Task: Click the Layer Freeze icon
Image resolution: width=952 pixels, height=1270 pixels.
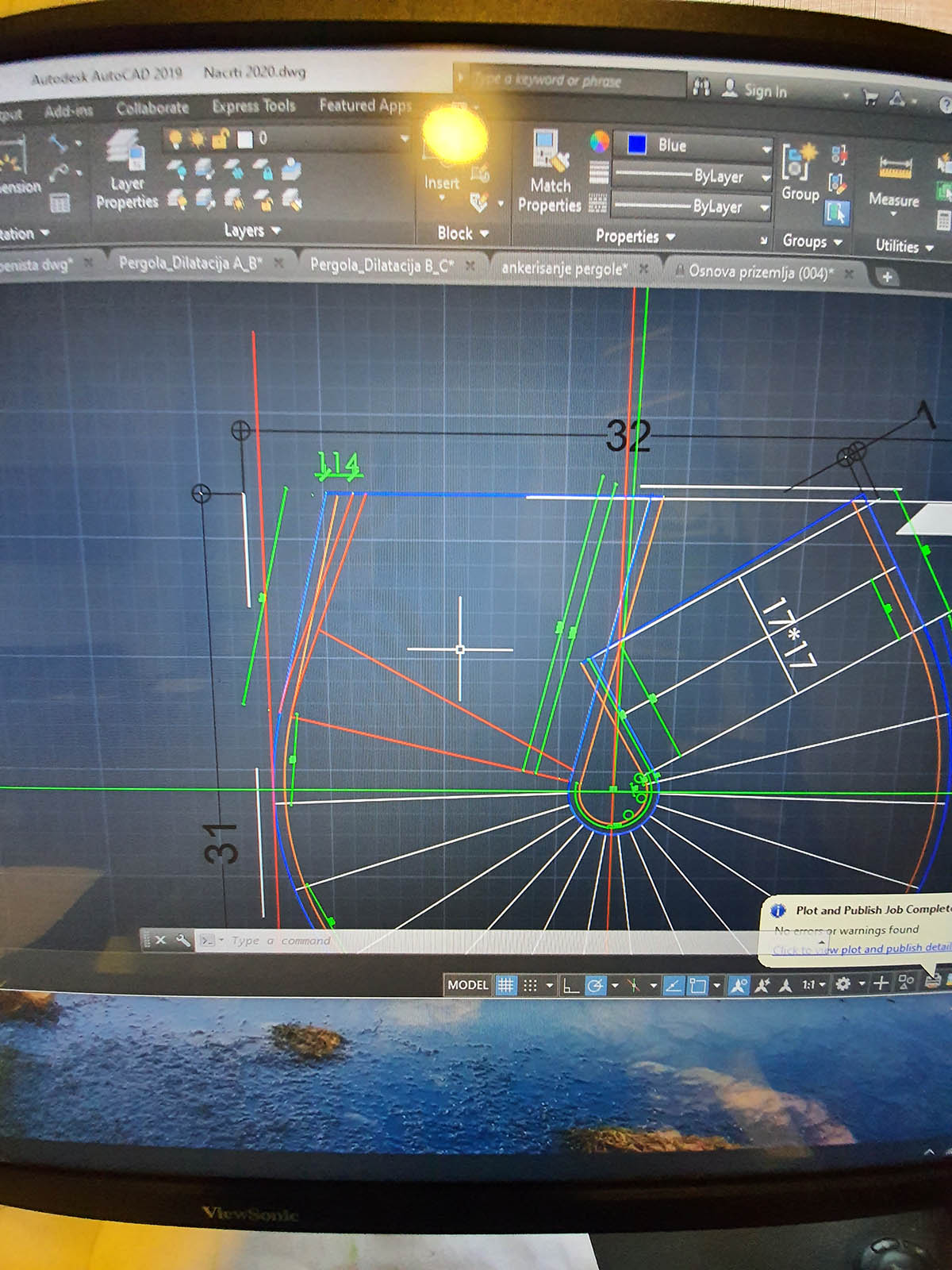Action: point(234,169)
